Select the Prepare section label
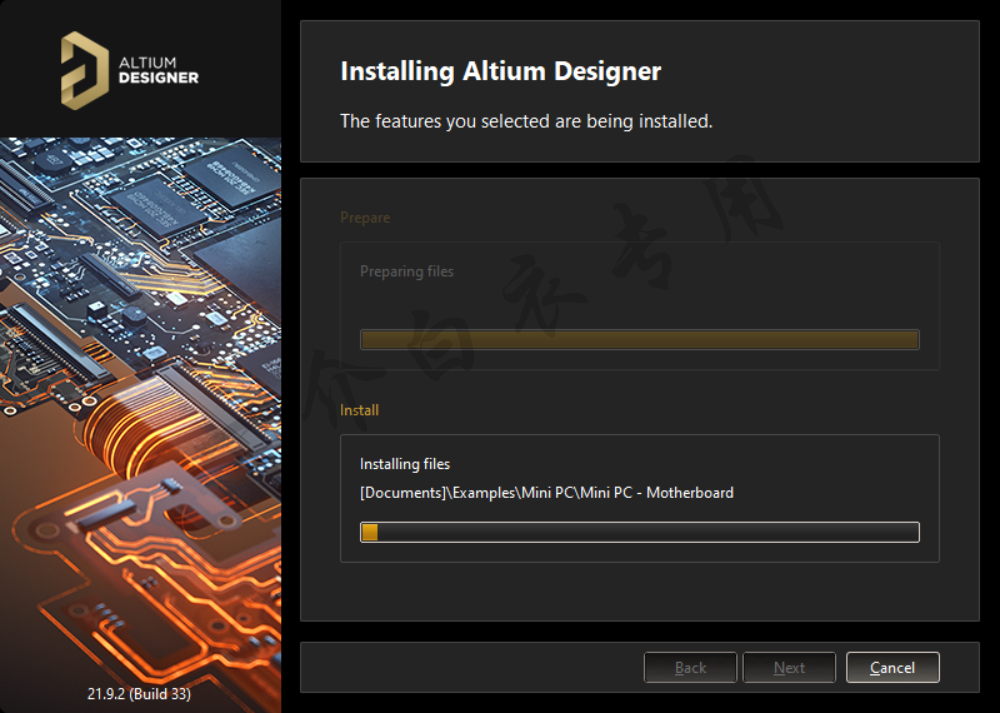The image size is (1000, 713). click(x=365, y=218)
